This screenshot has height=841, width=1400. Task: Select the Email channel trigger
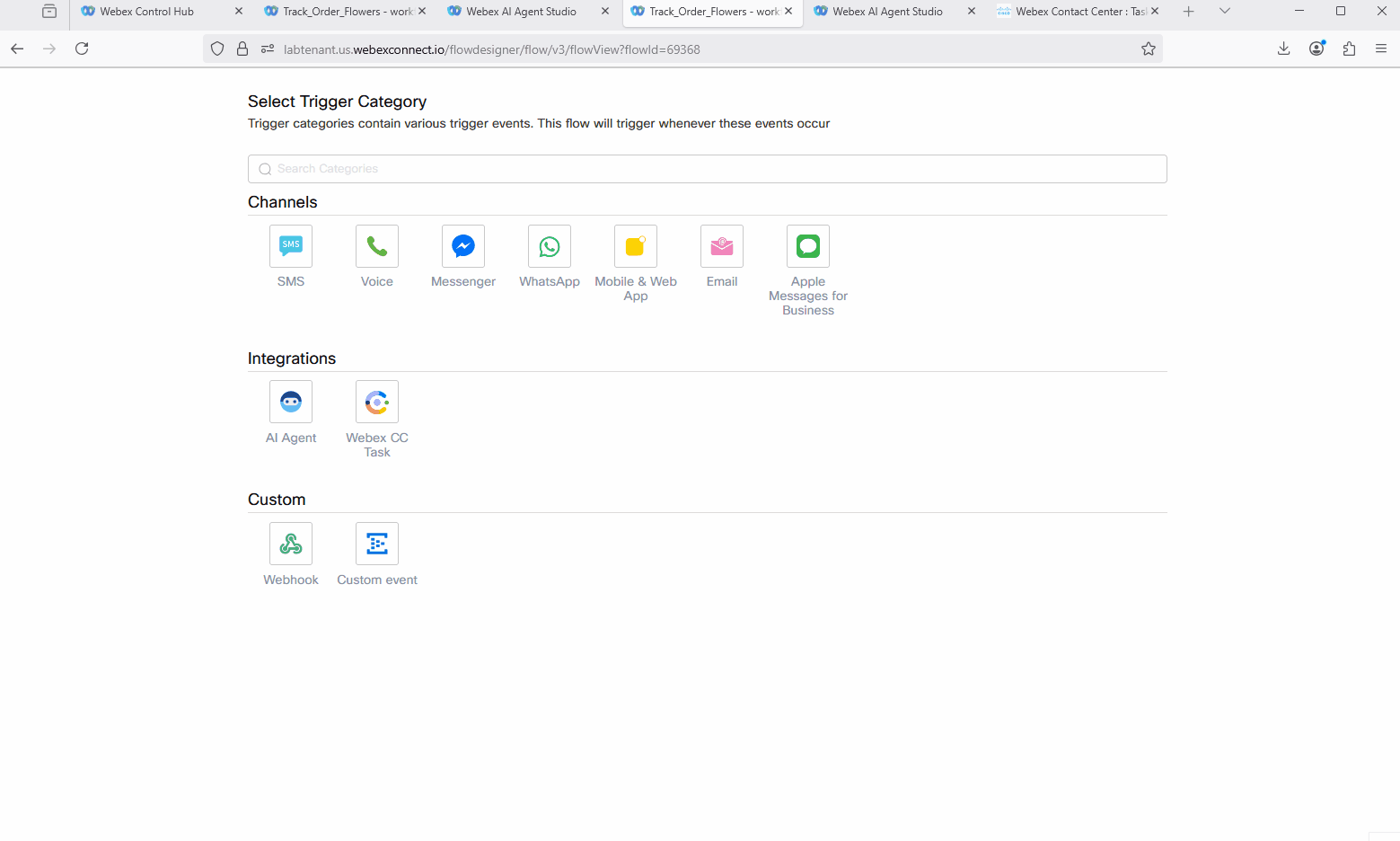[722, 246]
